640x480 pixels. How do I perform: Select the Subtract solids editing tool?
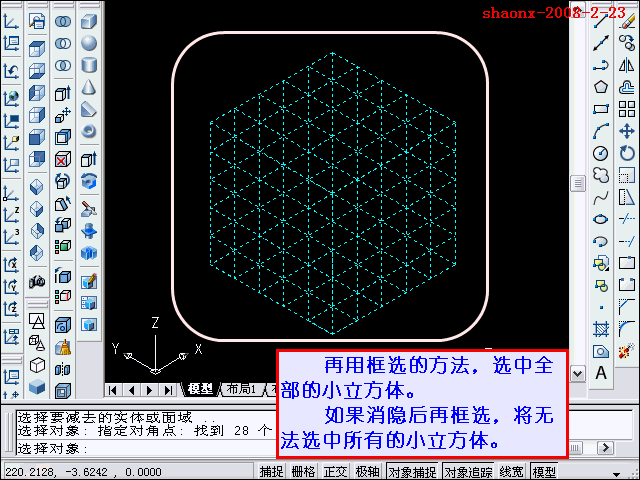[x=63, y=43]
